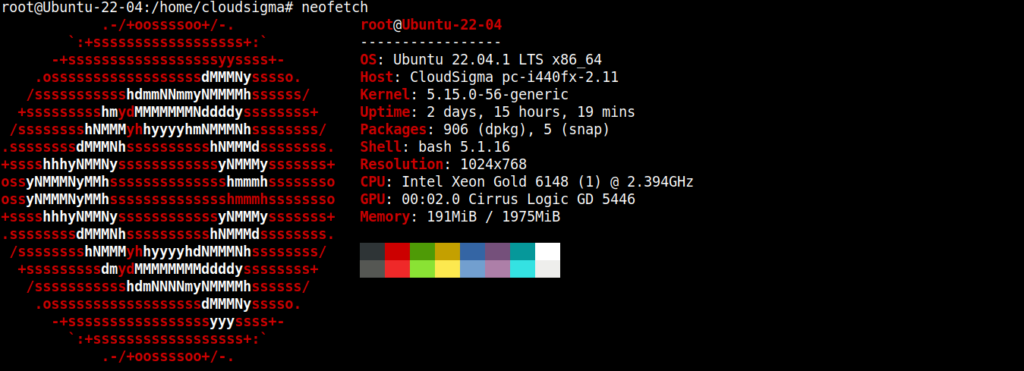
Task: Click the GPU Cirrus Logic line
Action: click(x=498, y=199)
